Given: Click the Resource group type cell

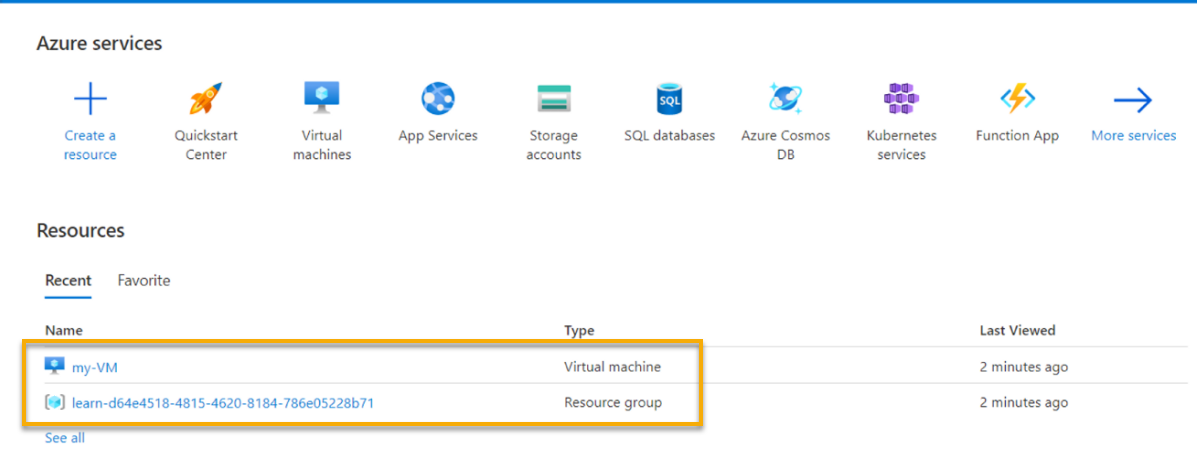Looking at the screenshot, I should coord(613,402).
